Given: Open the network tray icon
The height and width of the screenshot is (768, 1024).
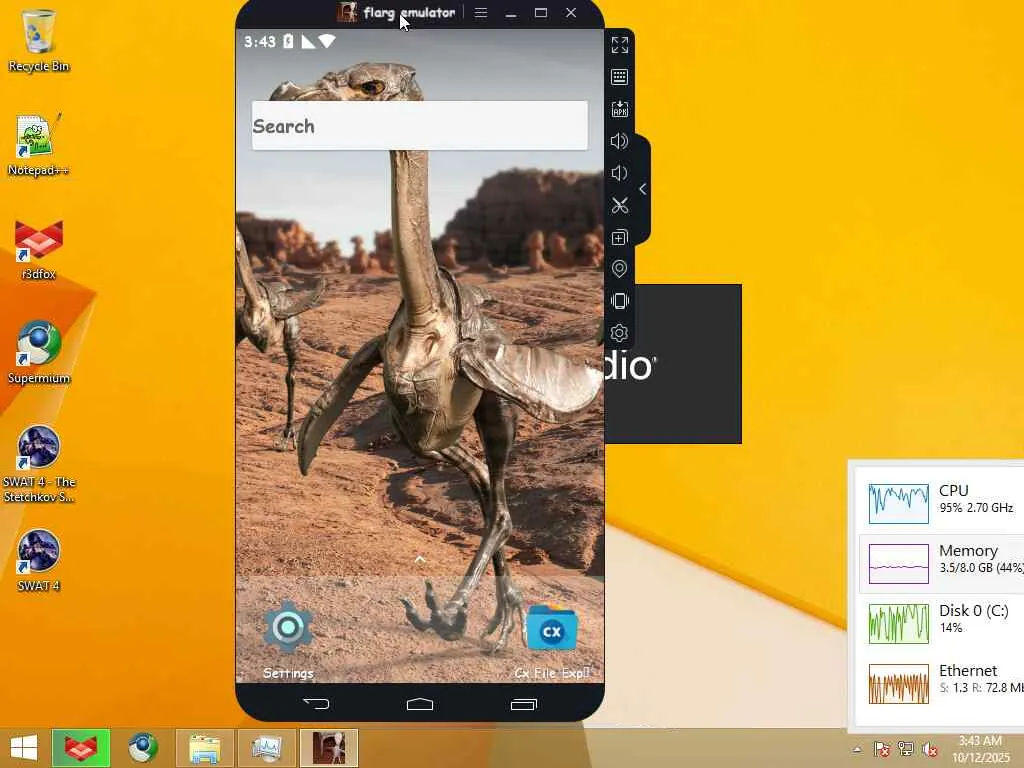Looking at the screenshot, I should [906, 749].
